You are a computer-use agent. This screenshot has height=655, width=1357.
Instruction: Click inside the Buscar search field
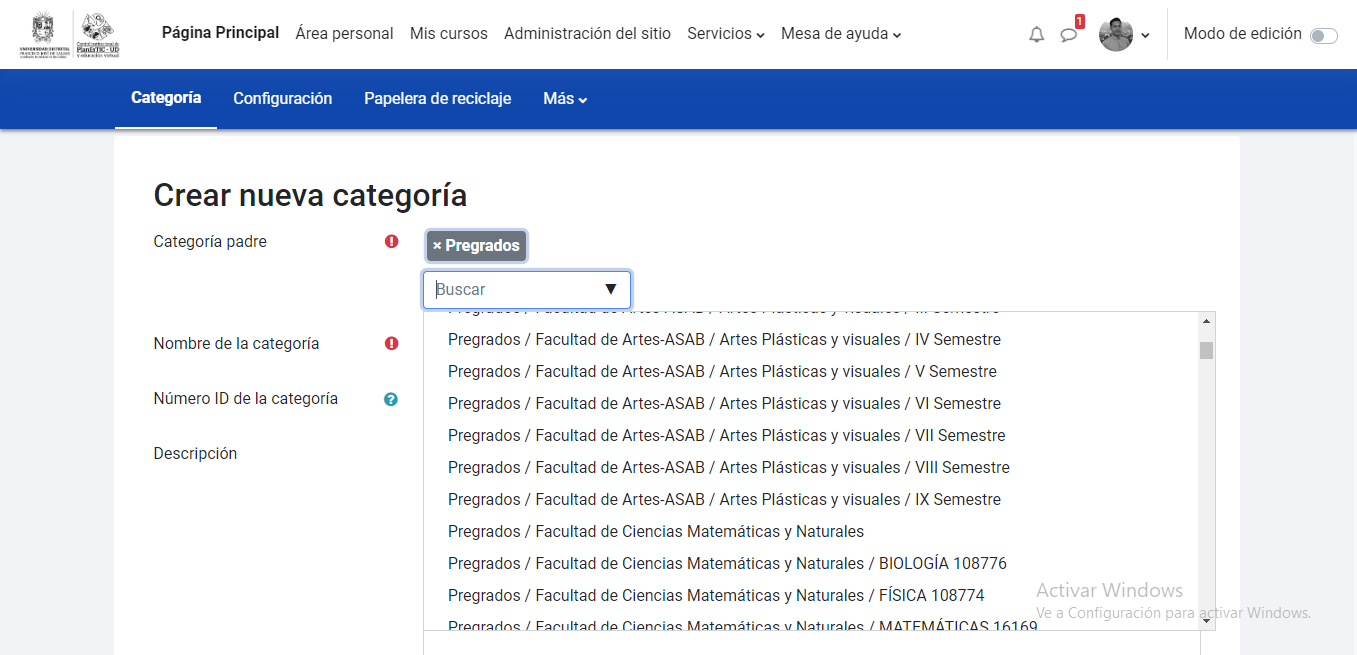click(x=510, y=290)
